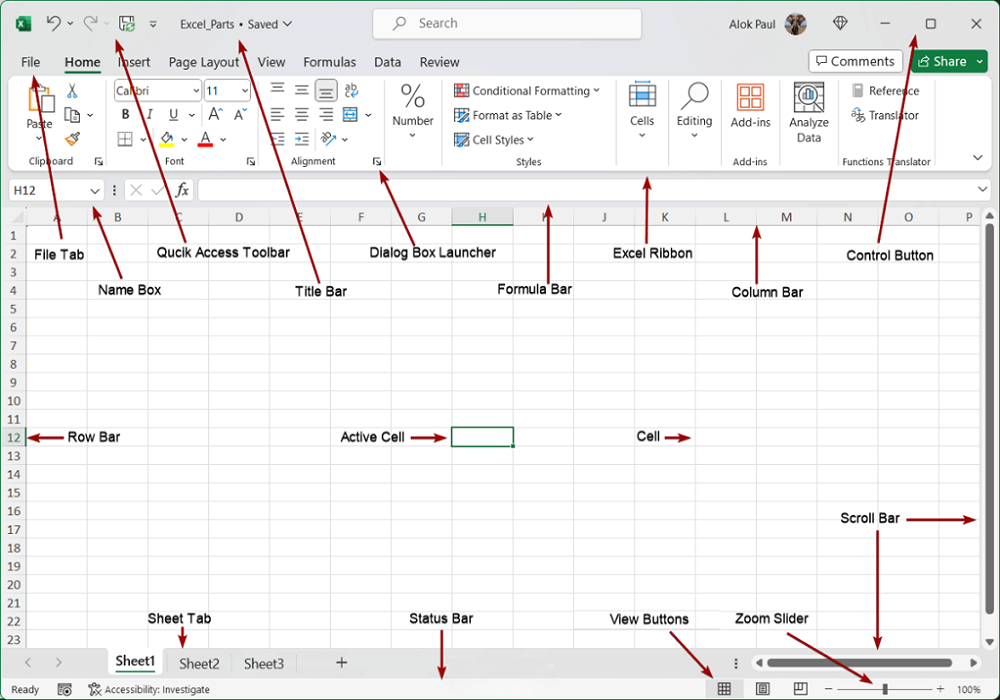Screen dimensions: 1000x700
Task: Add a new sheet with plus icon
Action: coord(341,663)
